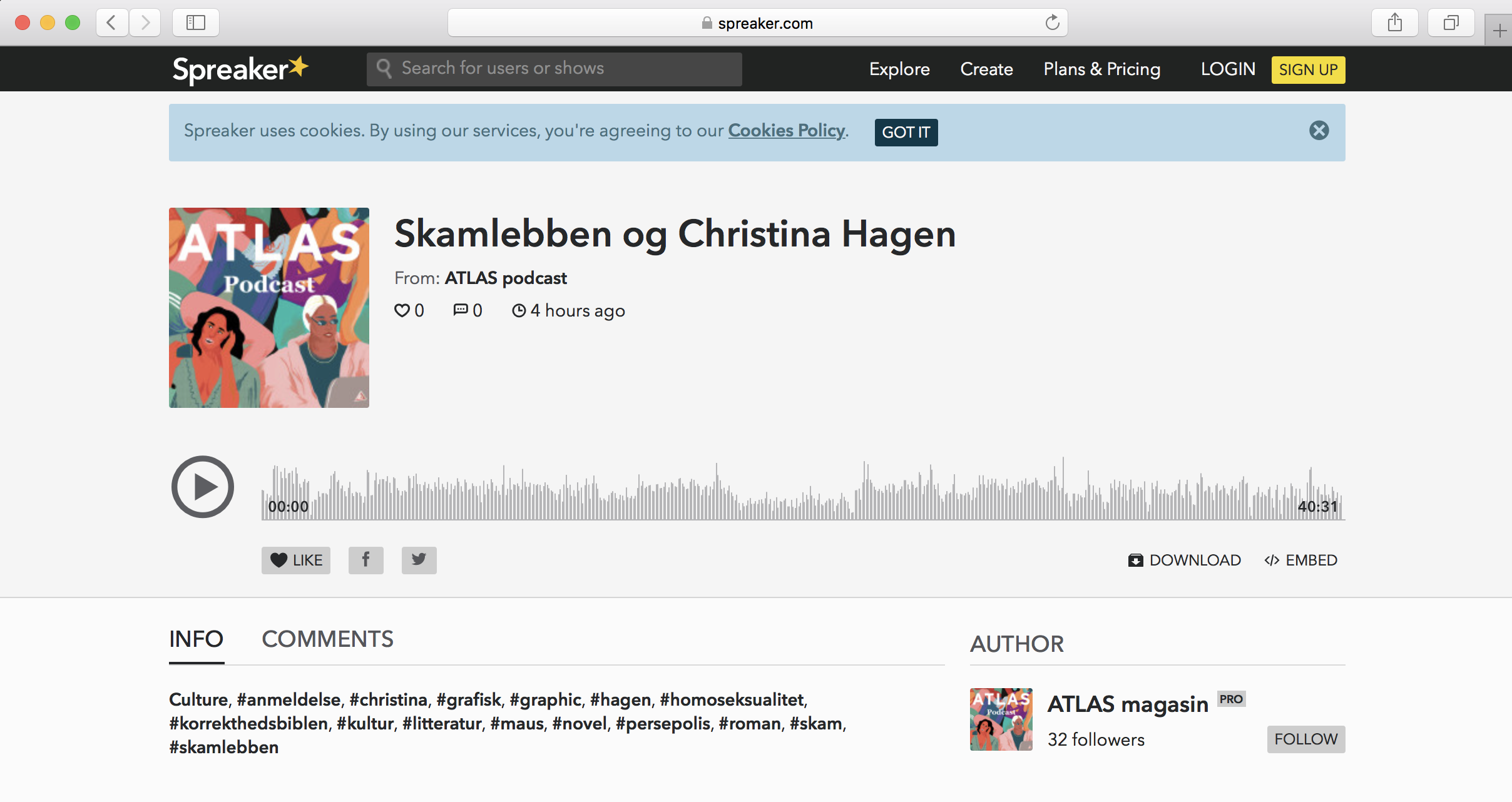Image resolution: width=1512 pixels, height=802 pixels.
Task: Open the #skam tag
Action: pyautogui.click(x=816, y=723)
